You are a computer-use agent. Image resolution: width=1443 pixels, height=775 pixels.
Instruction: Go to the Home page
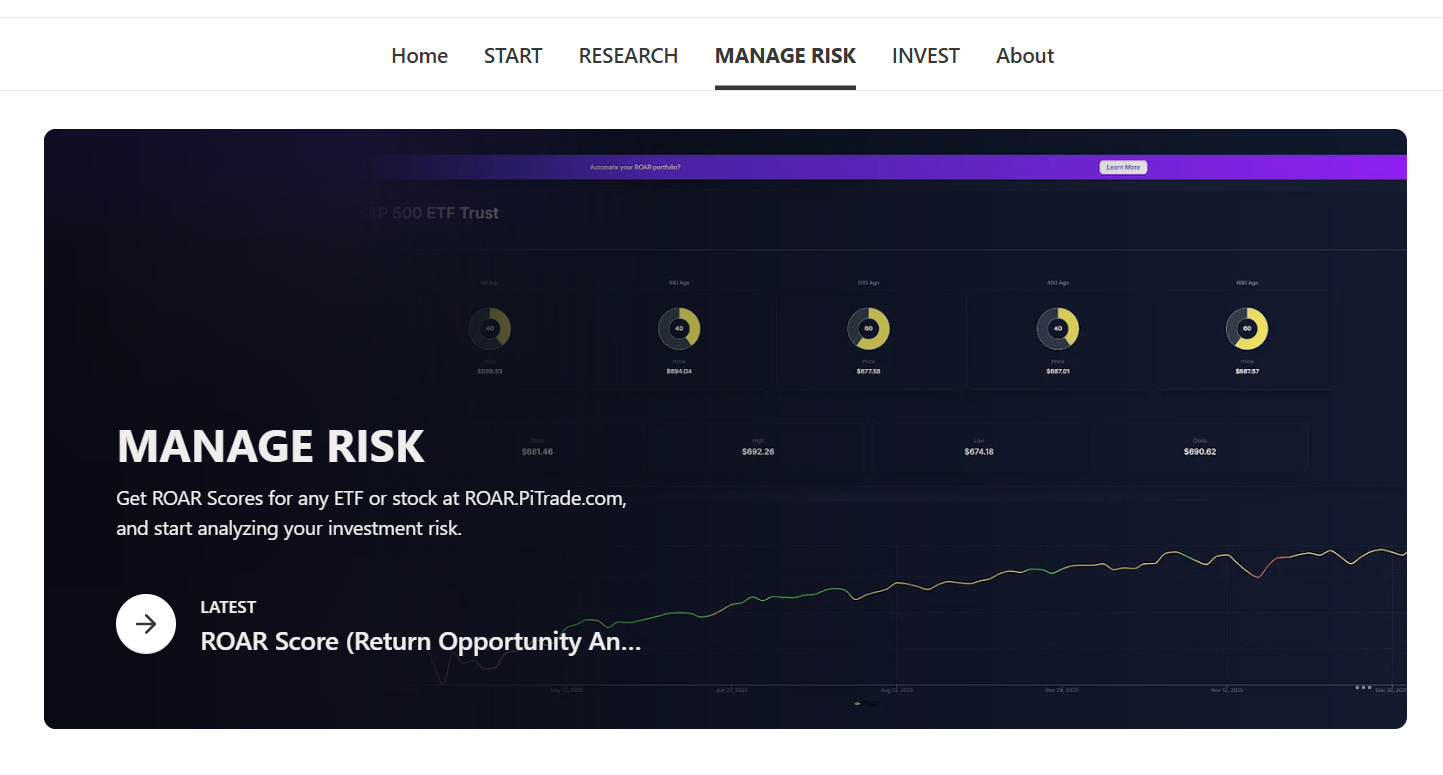[x=419, y=56]
